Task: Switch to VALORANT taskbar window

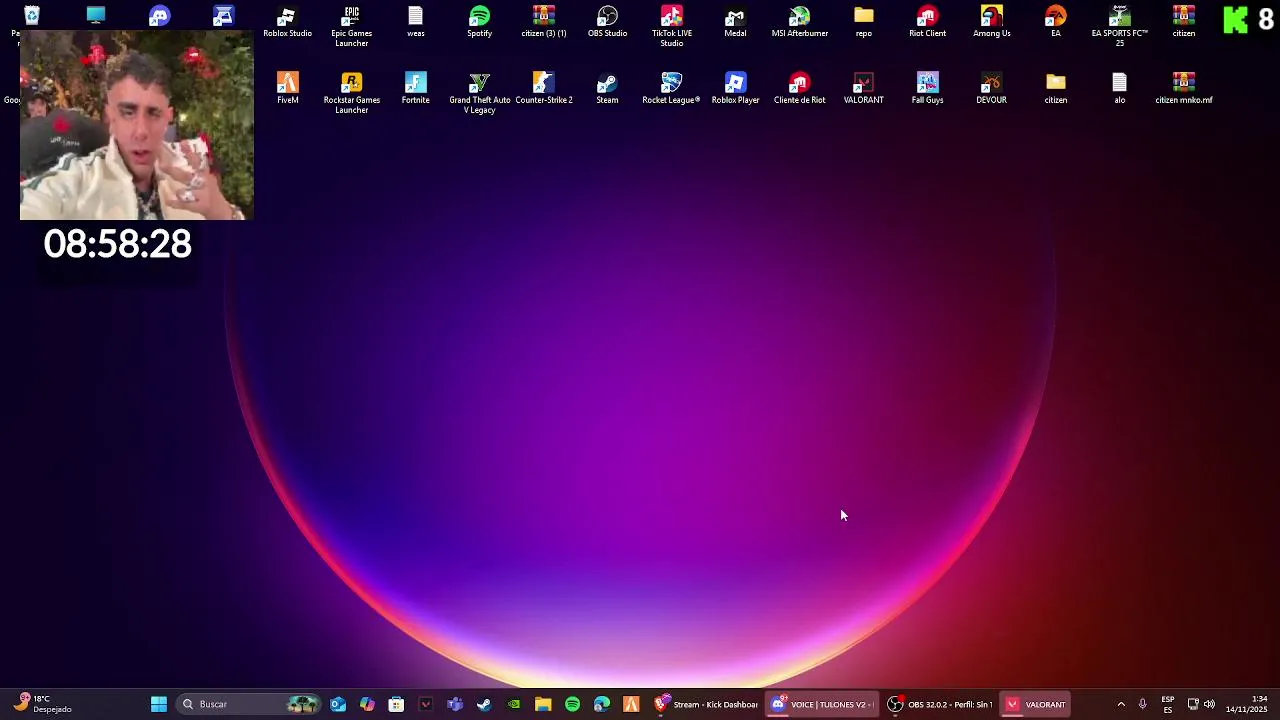Action: [x=1036, y=704]
